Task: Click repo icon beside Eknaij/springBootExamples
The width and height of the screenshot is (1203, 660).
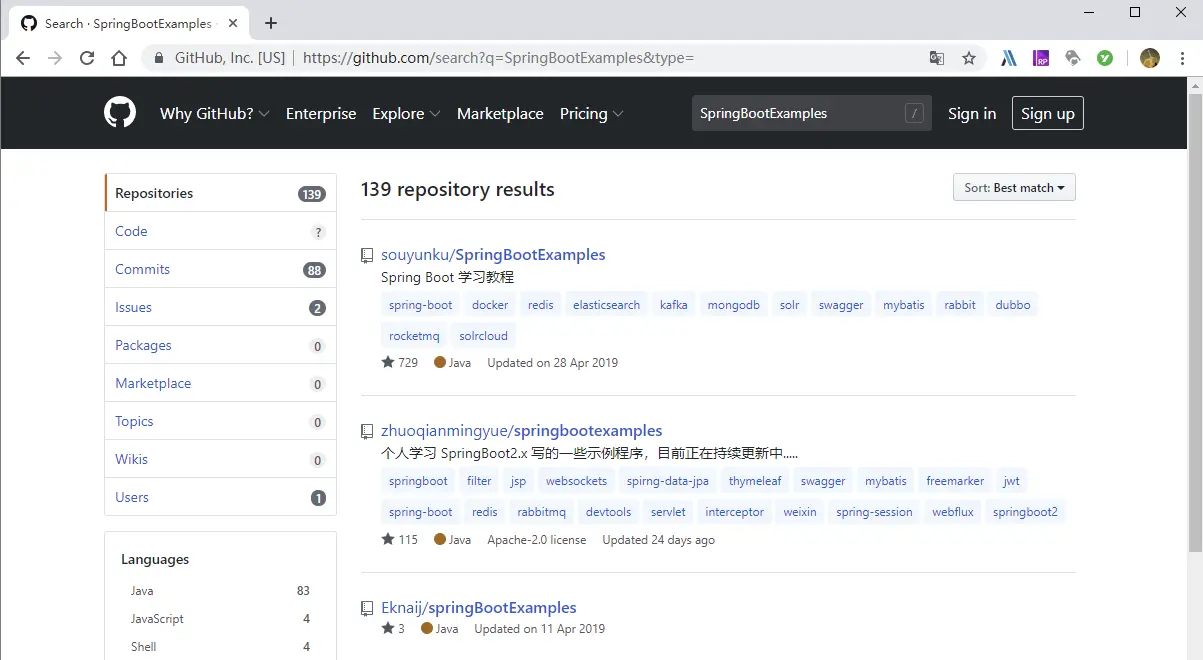Action: (367, 608)
